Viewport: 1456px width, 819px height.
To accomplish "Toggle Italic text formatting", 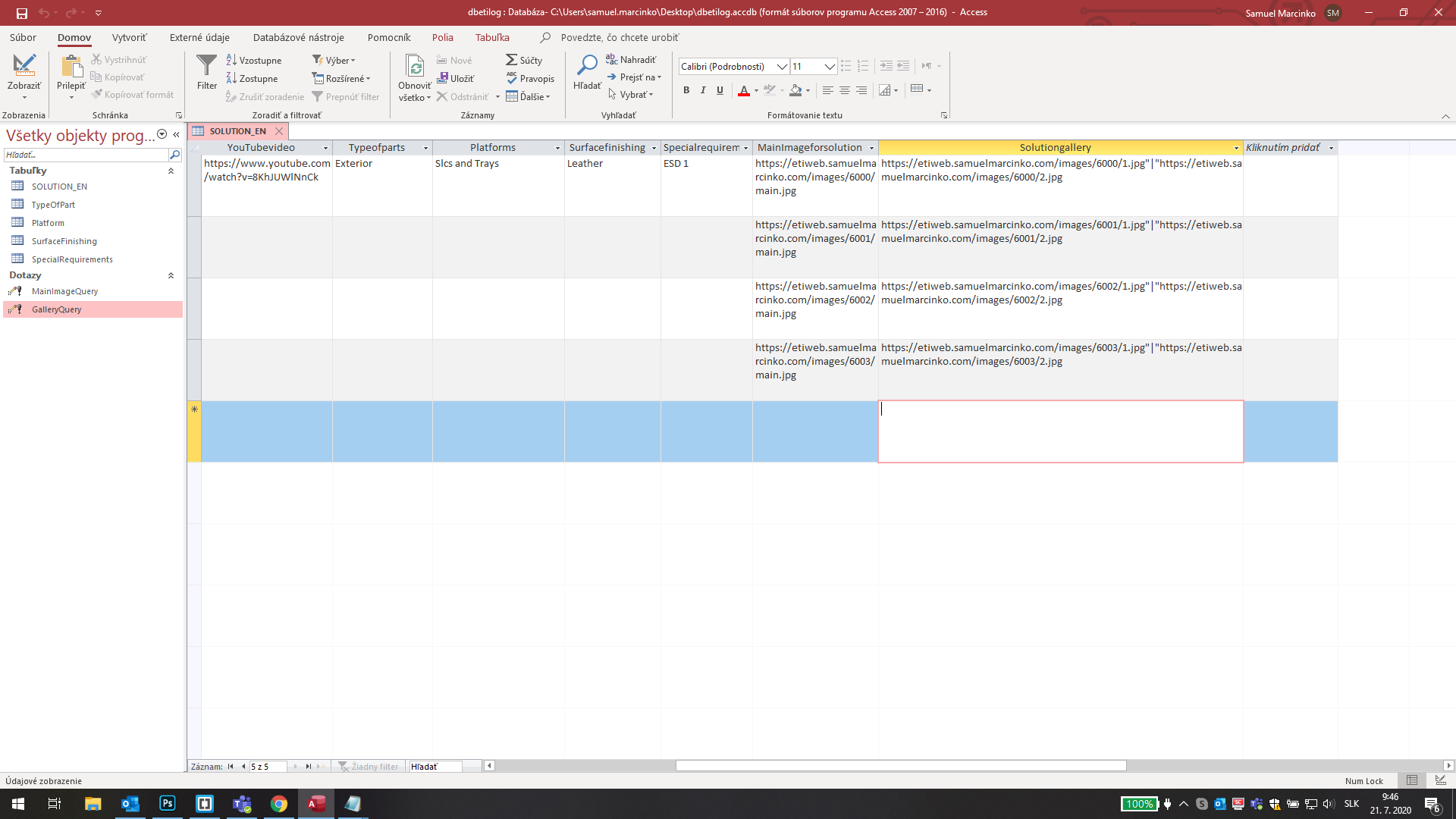I will tap(703, 89).
